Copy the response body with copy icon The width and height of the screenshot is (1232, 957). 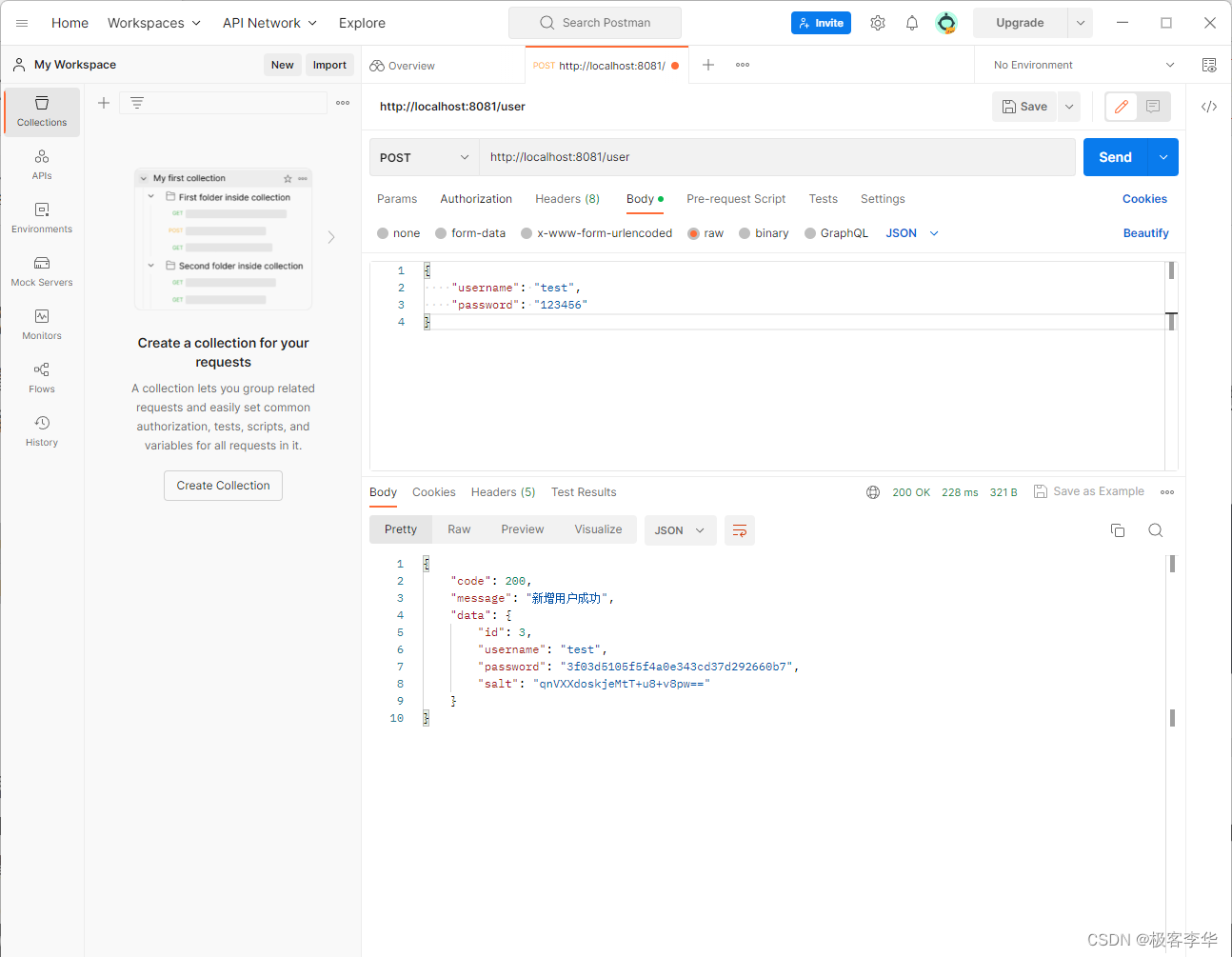point(1118,530)
